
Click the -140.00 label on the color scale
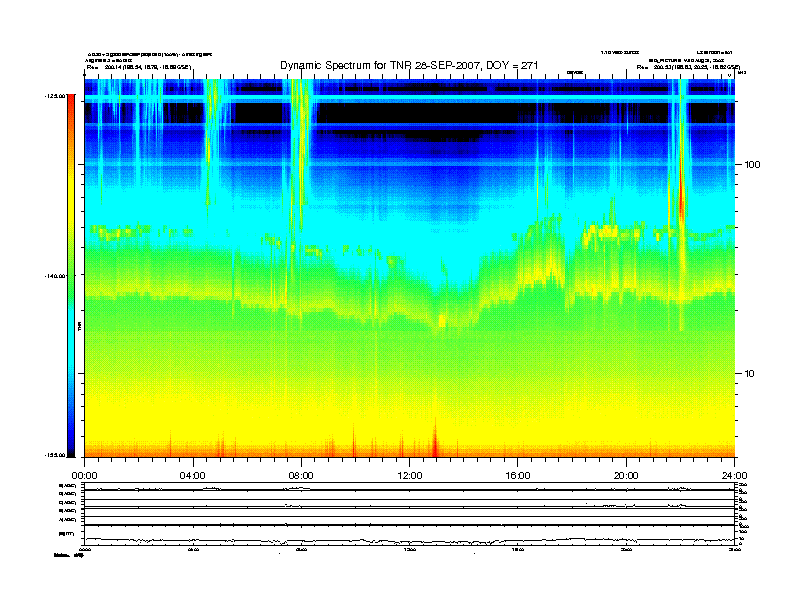coord(56,276)
